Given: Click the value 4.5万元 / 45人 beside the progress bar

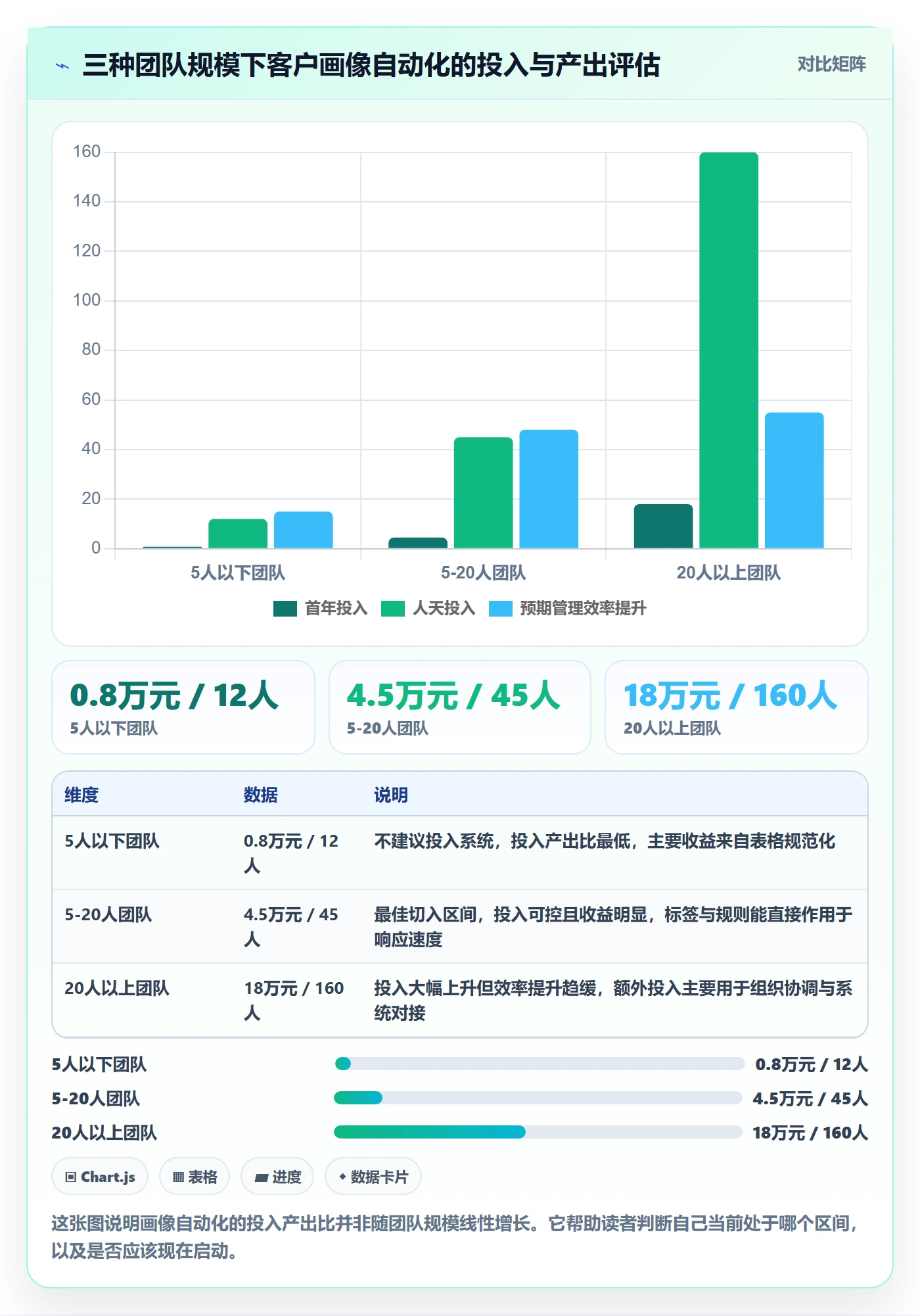Looking at the screenshot, I should [x=810, y=1098].
